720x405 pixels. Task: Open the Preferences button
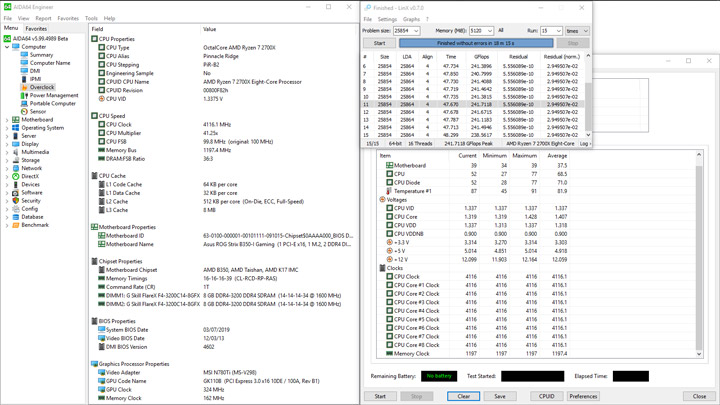tap(583, 396)
